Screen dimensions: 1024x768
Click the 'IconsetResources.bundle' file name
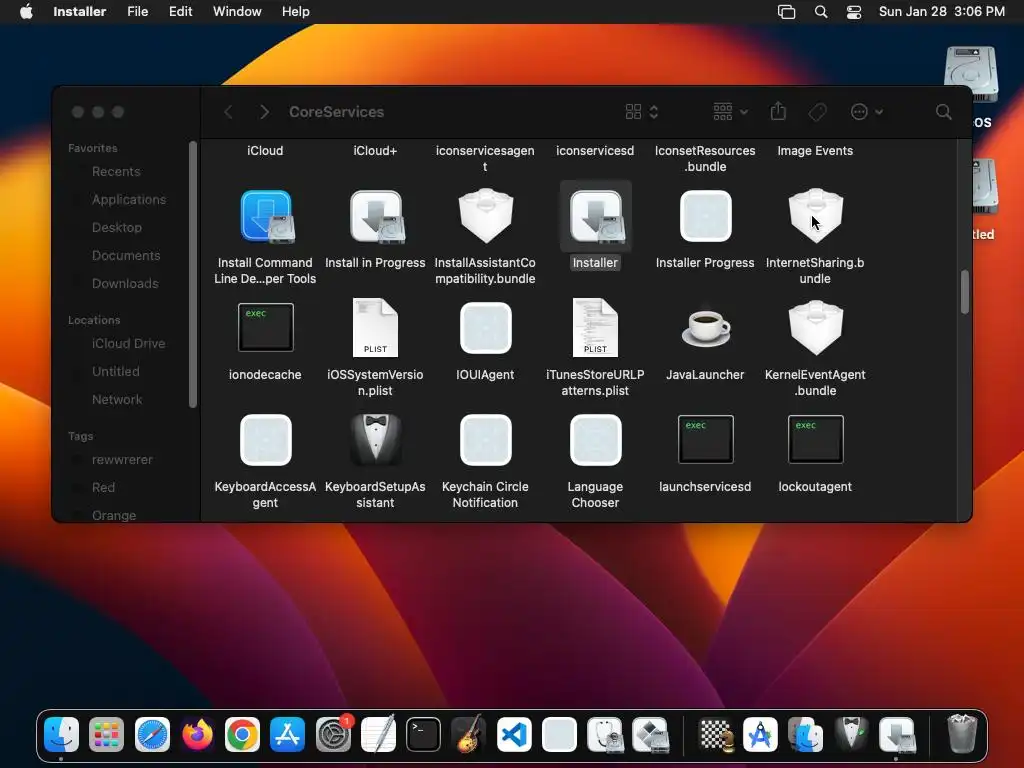click(705, 159)
